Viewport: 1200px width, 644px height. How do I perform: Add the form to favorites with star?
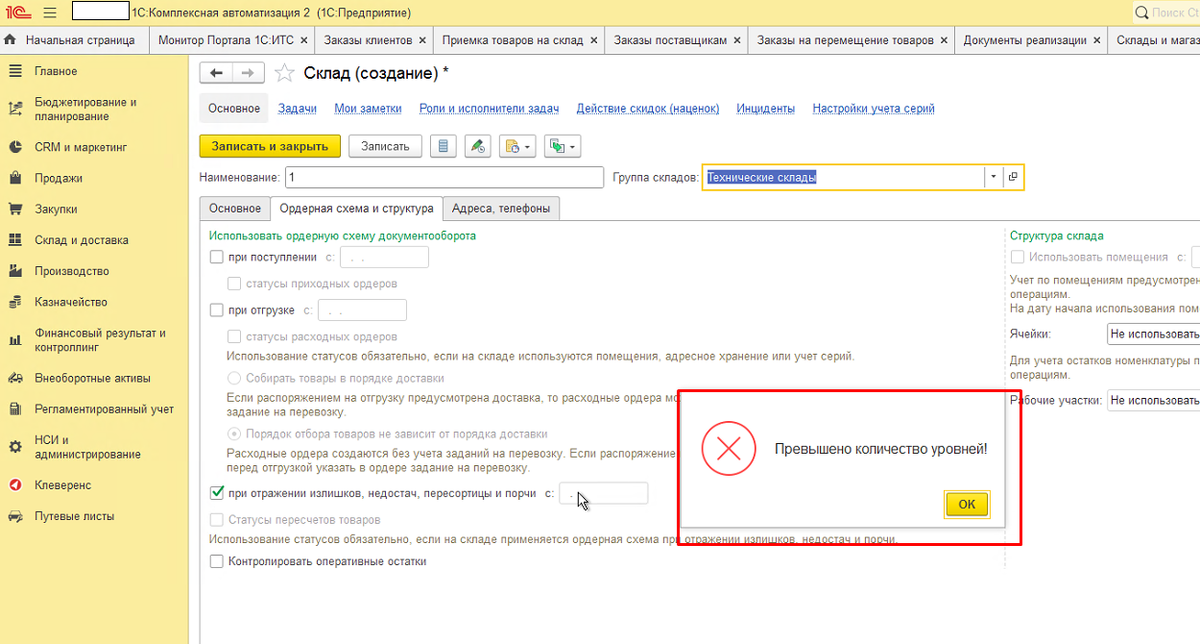click(x=284, y=73)
